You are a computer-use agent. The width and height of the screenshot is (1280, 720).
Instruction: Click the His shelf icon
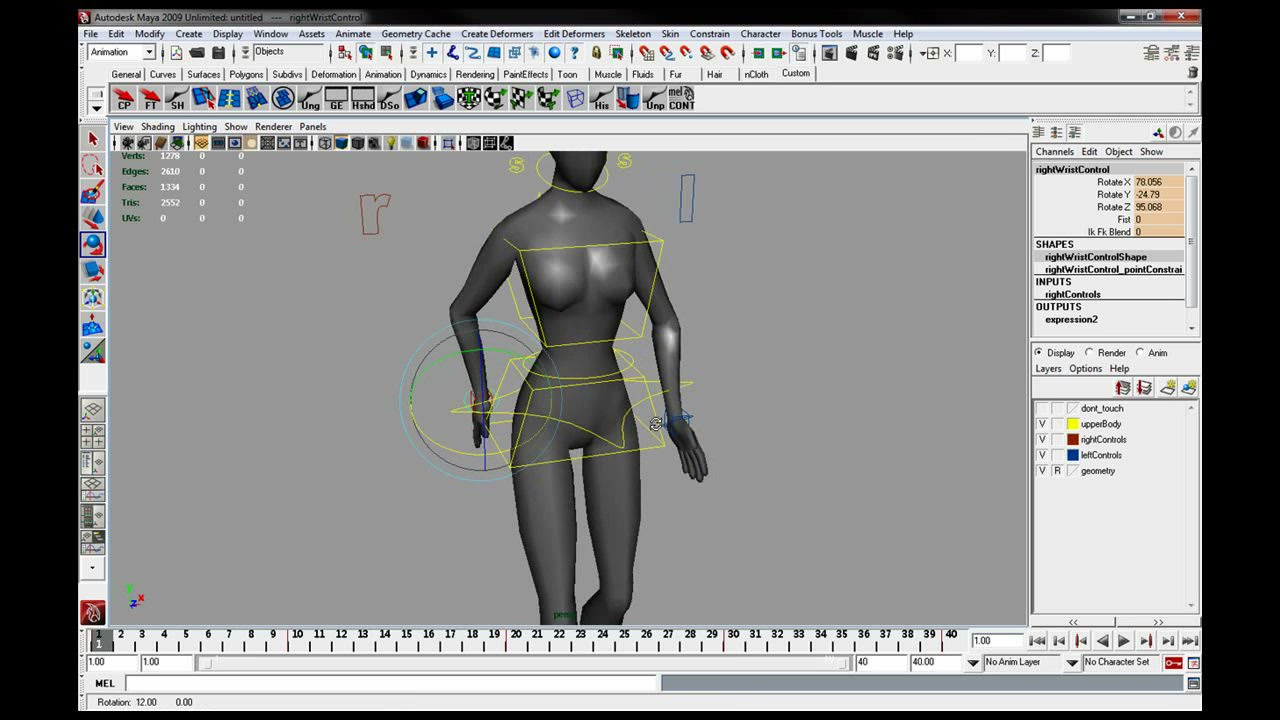point(601,98)
